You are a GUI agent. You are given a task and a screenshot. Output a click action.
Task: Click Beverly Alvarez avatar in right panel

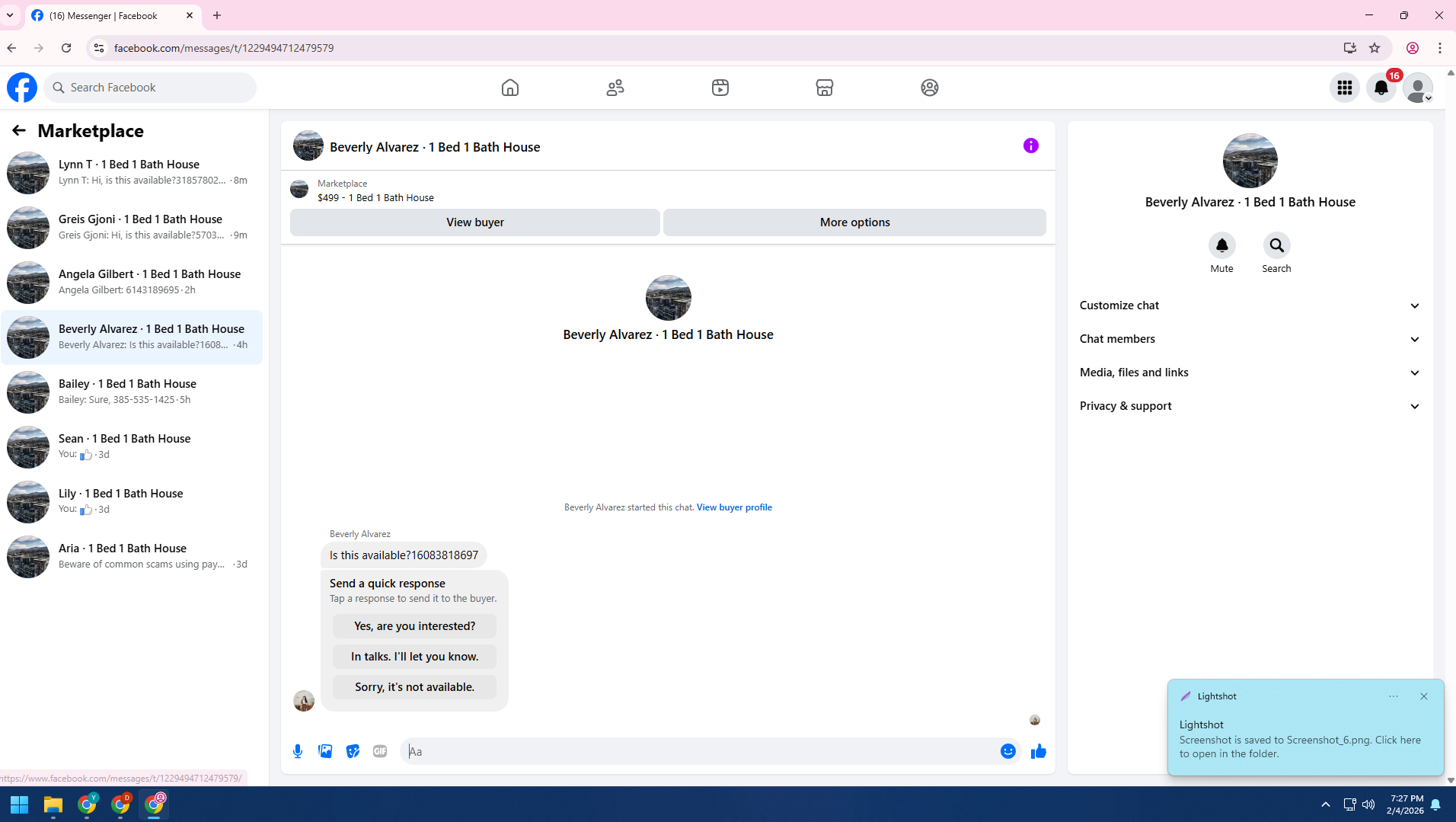pos(1250,161)
